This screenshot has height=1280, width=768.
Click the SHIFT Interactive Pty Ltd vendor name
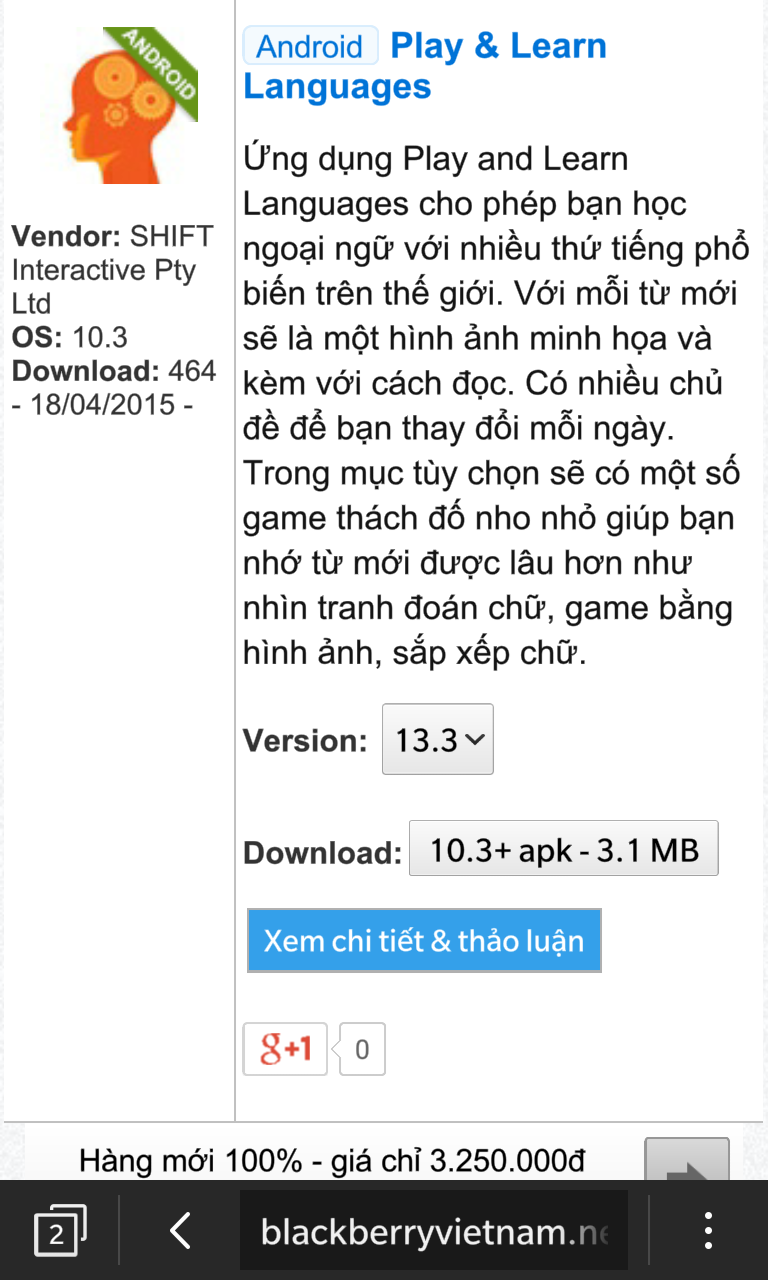112,270
